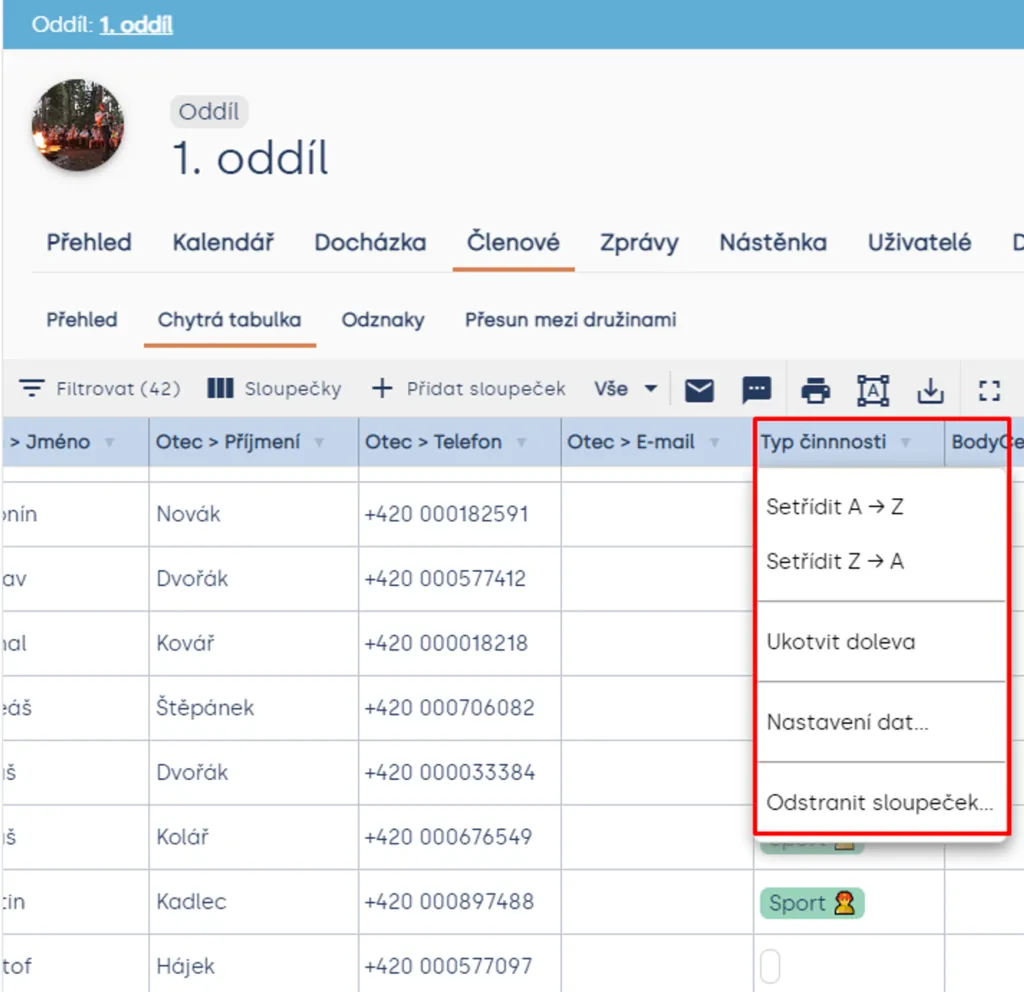
Task: Choose Odstranit sloupeček... menu entry
Action: click(x=880, y=803)
